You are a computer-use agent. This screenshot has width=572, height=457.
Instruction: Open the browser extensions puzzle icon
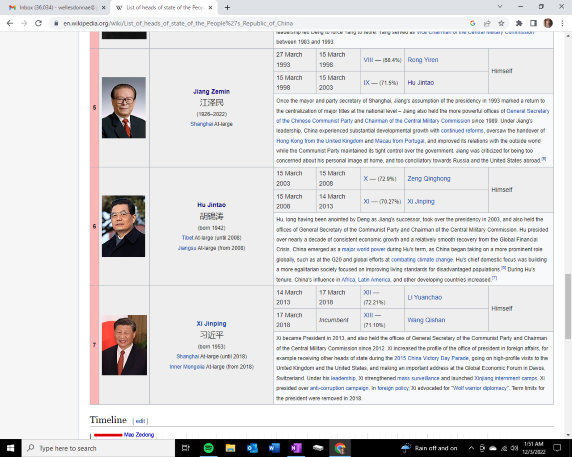[x=519, y=23]
